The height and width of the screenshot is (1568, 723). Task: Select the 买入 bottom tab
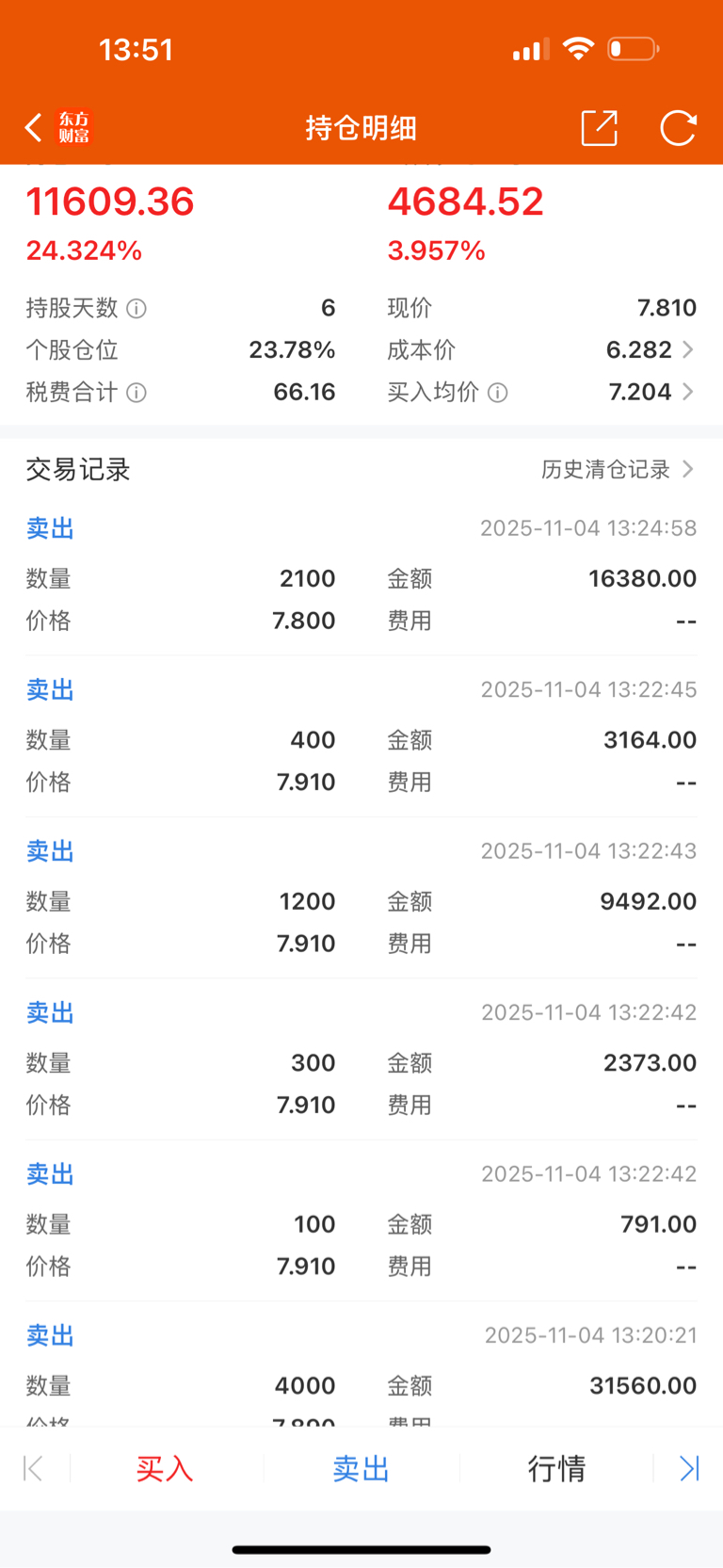(165, 1468)
